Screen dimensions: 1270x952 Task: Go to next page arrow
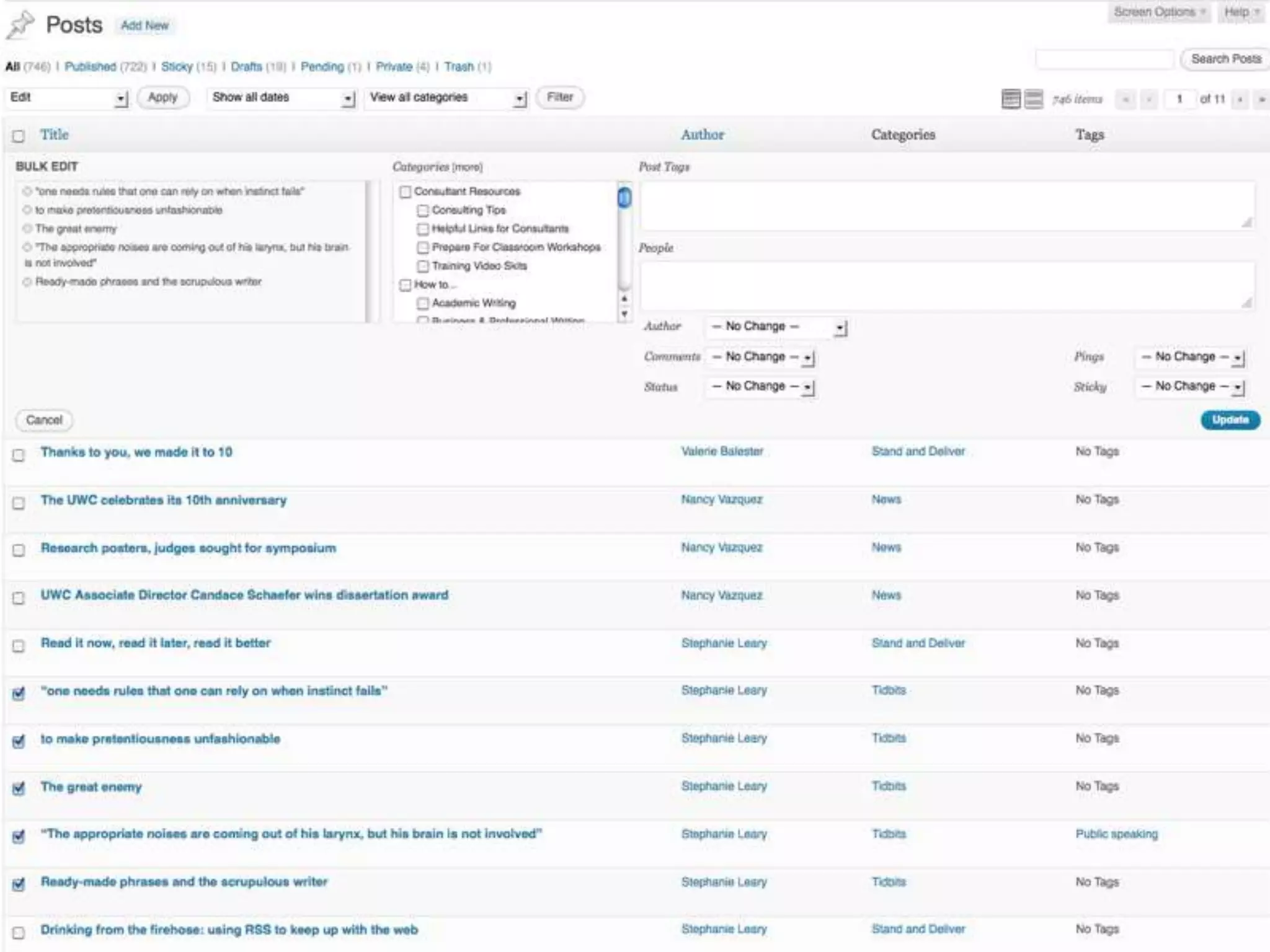(x=1240, y=99)
